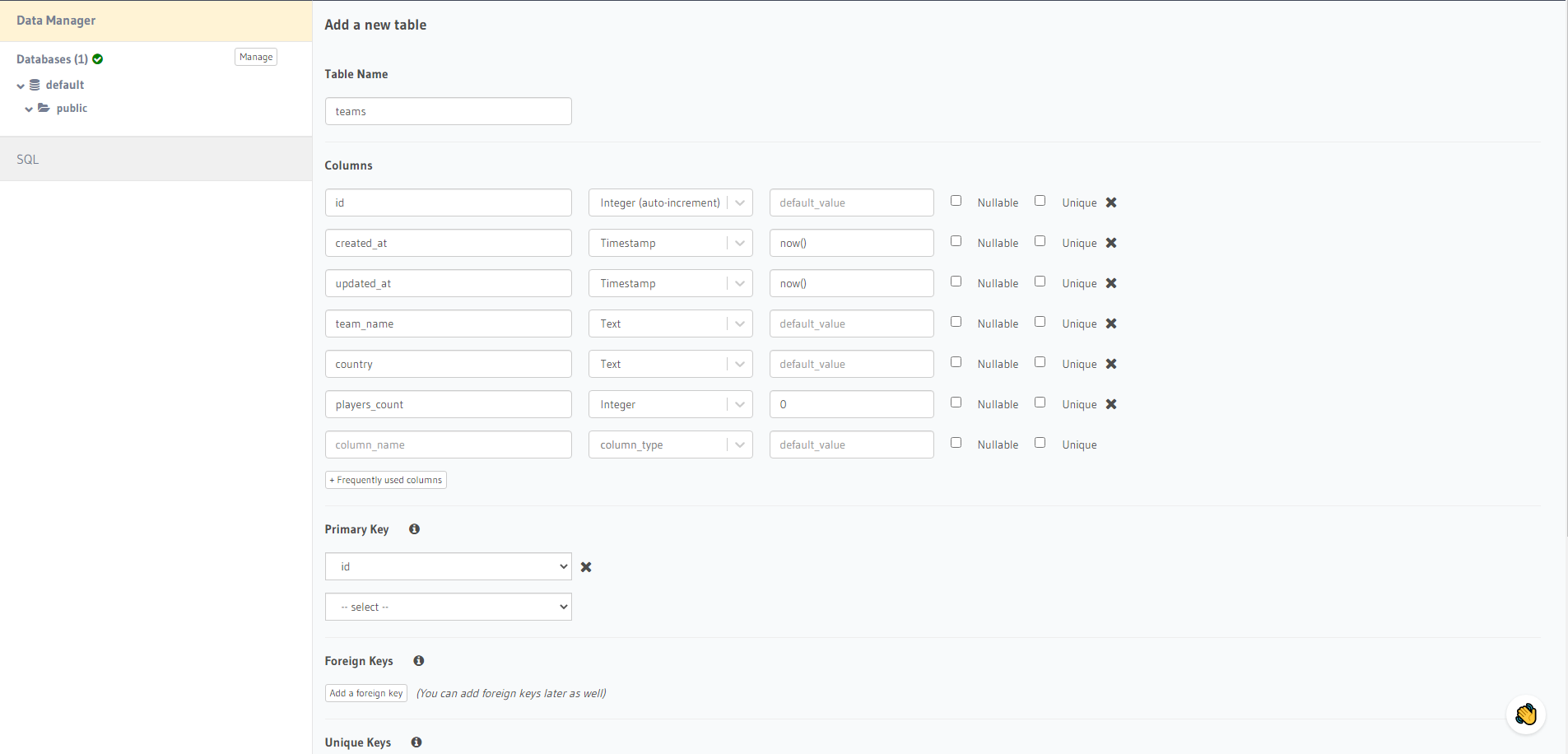Focus the team_name column name field

coord(449,323)
